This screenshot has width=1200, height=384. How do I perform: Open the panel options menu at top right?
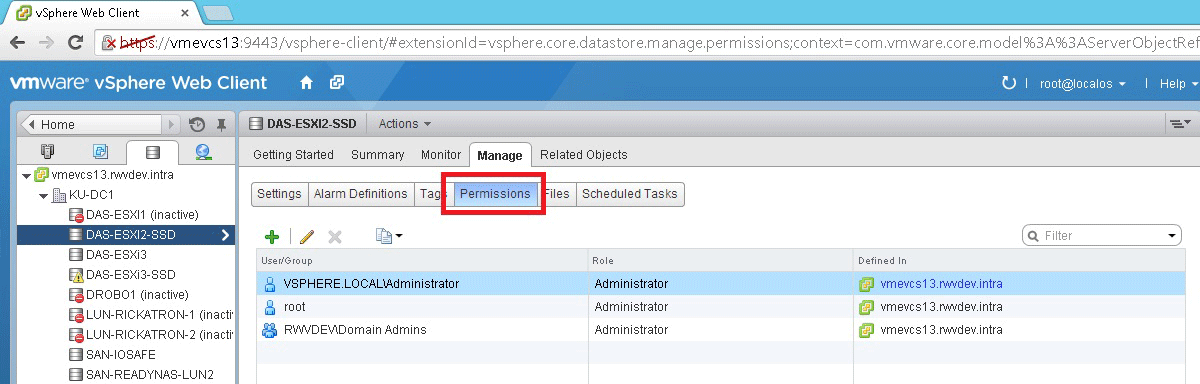tap(1179, 124)
